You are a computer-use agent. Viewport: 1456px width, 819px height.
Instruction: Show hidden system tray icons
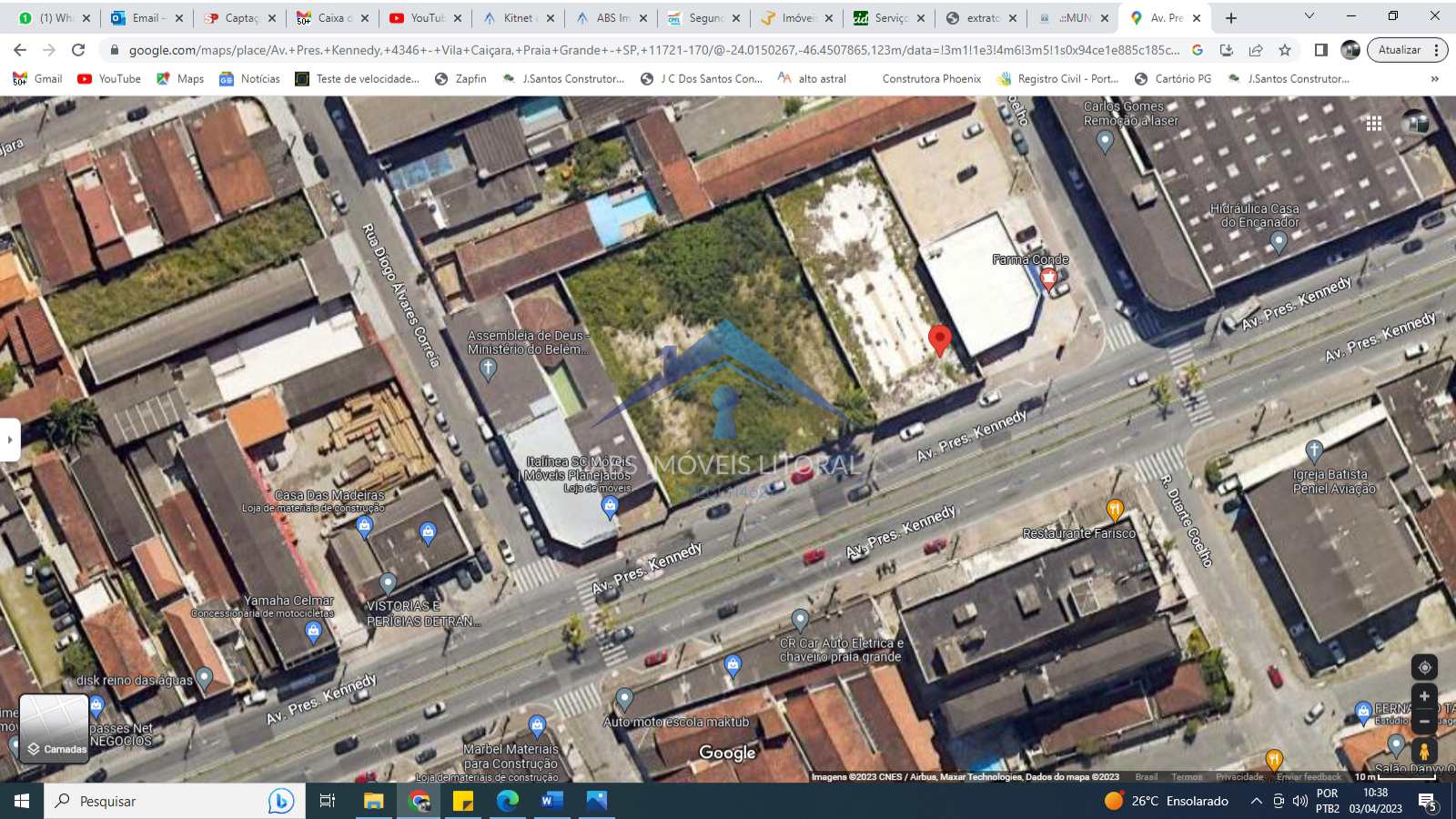[x=1256, y=801]
